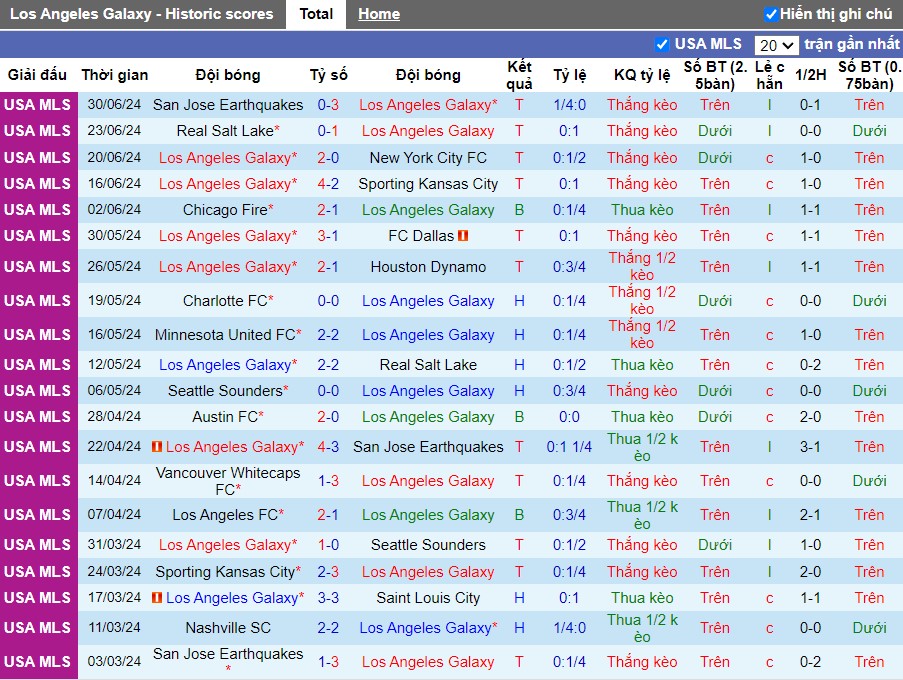Screen dimensions: 903x680
Task: Click the Thời gian column header
Action: click(115, 75)
